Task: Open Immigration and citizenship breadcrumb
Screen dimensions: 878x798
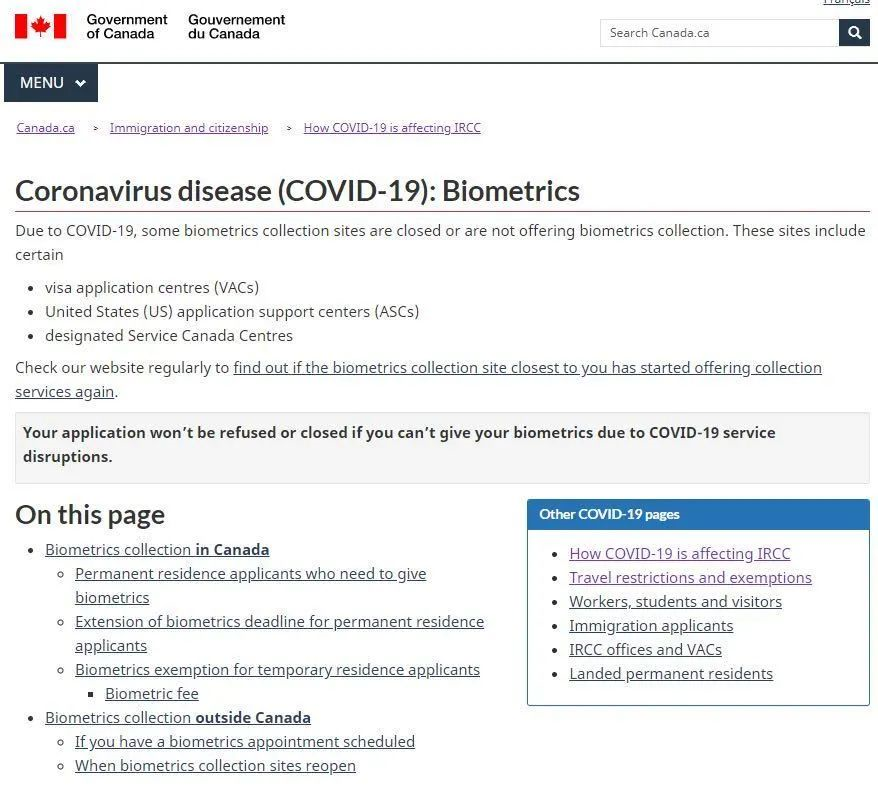Action: 189,128
